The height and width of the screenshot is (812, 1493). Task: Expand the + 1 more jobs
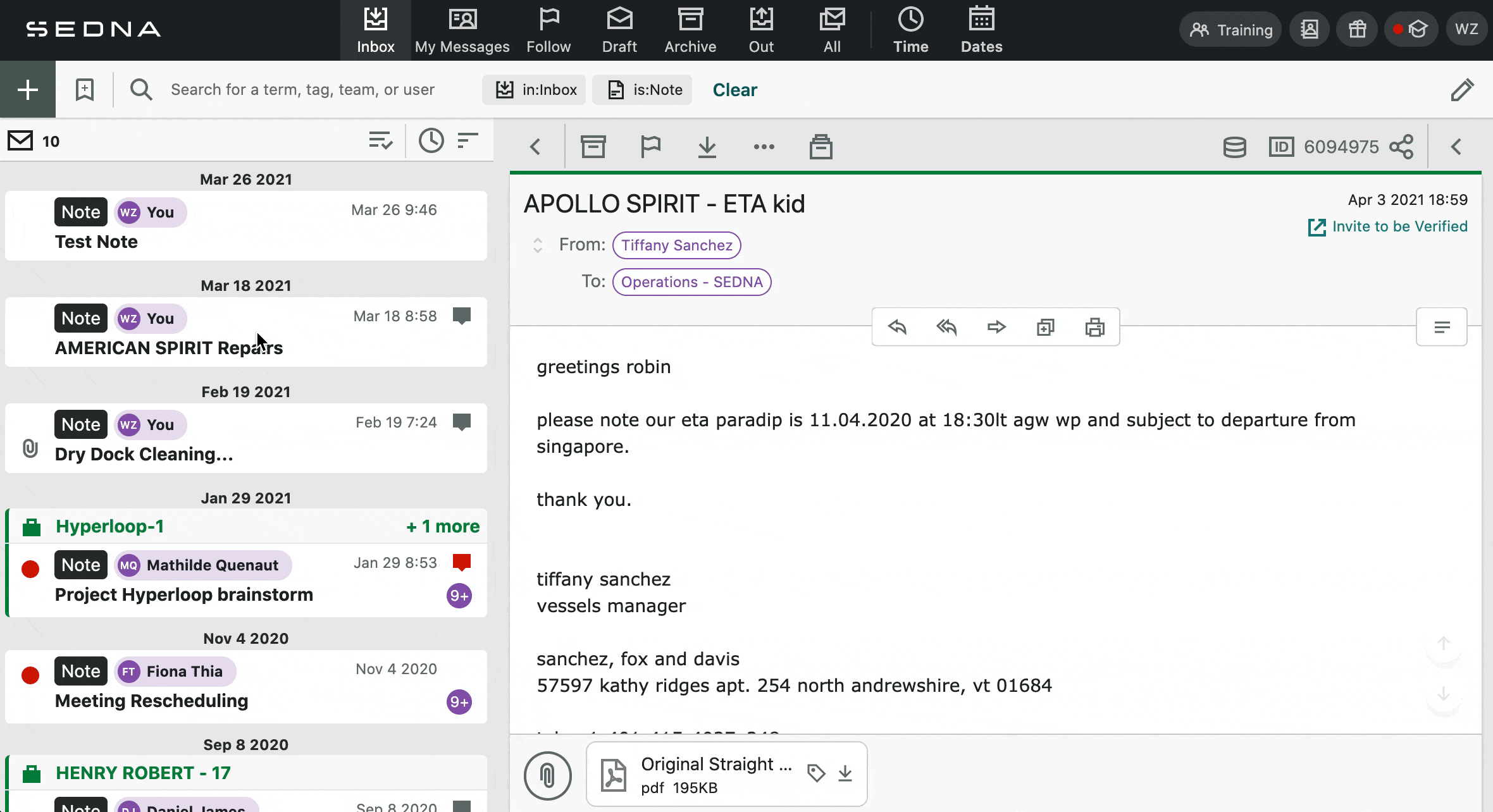coord(443,526)
